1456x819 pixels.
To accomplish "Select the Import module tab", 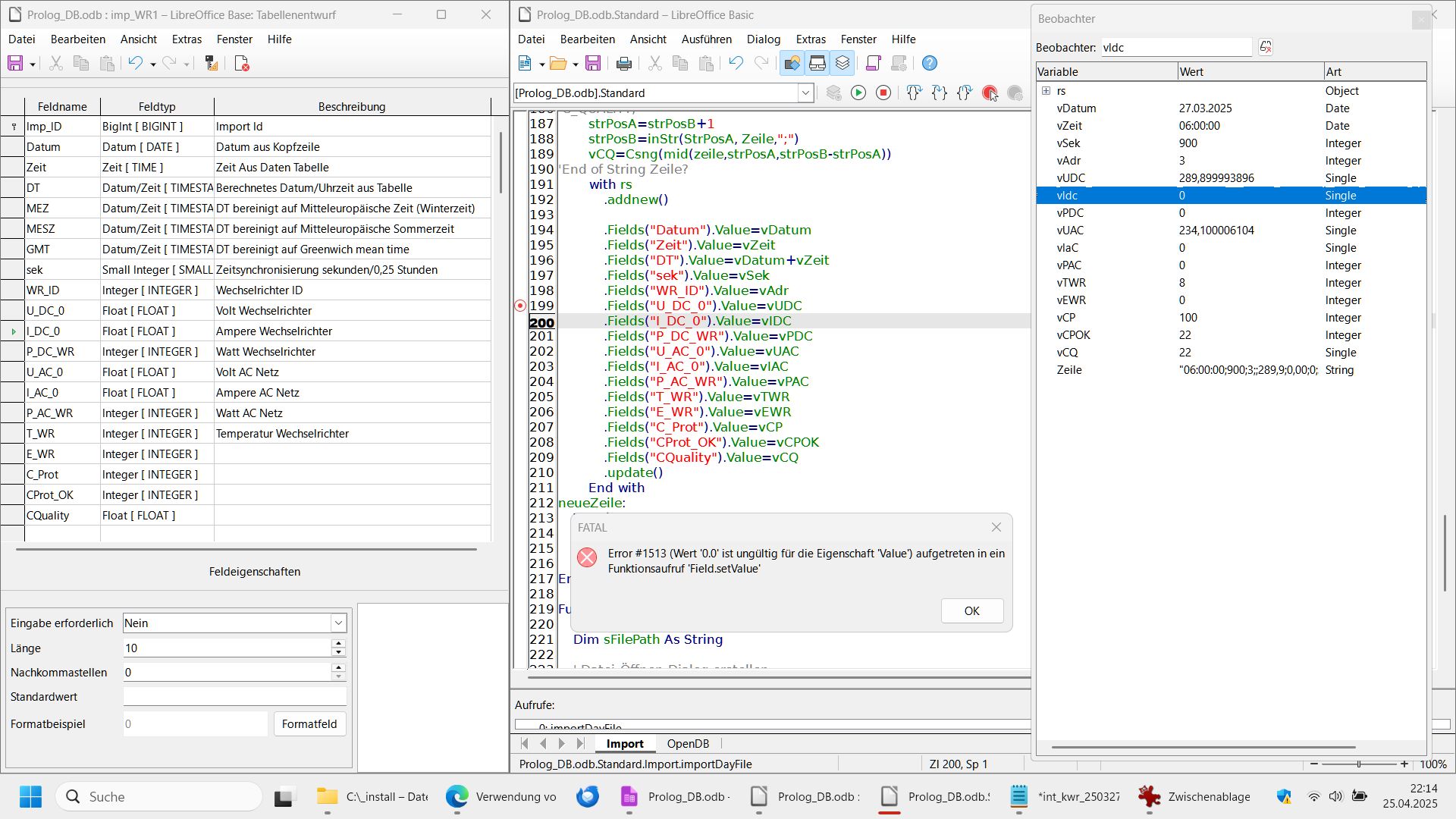I will (x=625, y=744).
